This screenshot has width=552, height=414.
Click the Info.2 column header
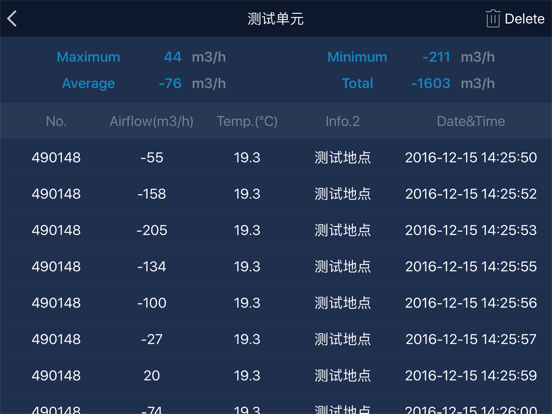(x=343, y=121)
